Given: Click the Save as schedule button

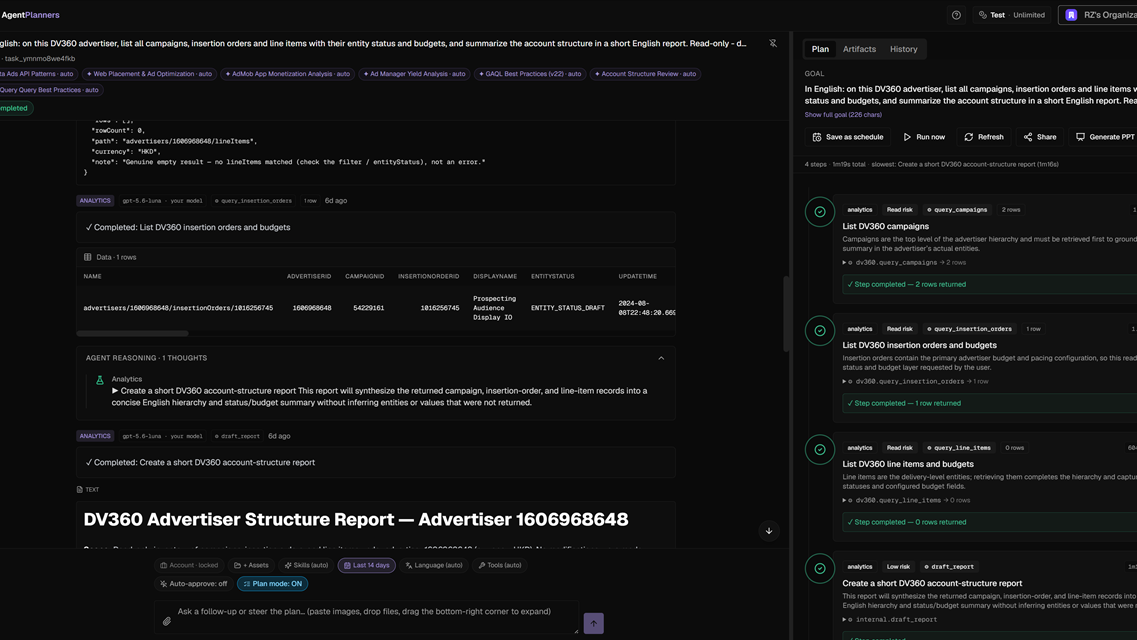Looking at the screenshot, I should click(x=848, y=137).
